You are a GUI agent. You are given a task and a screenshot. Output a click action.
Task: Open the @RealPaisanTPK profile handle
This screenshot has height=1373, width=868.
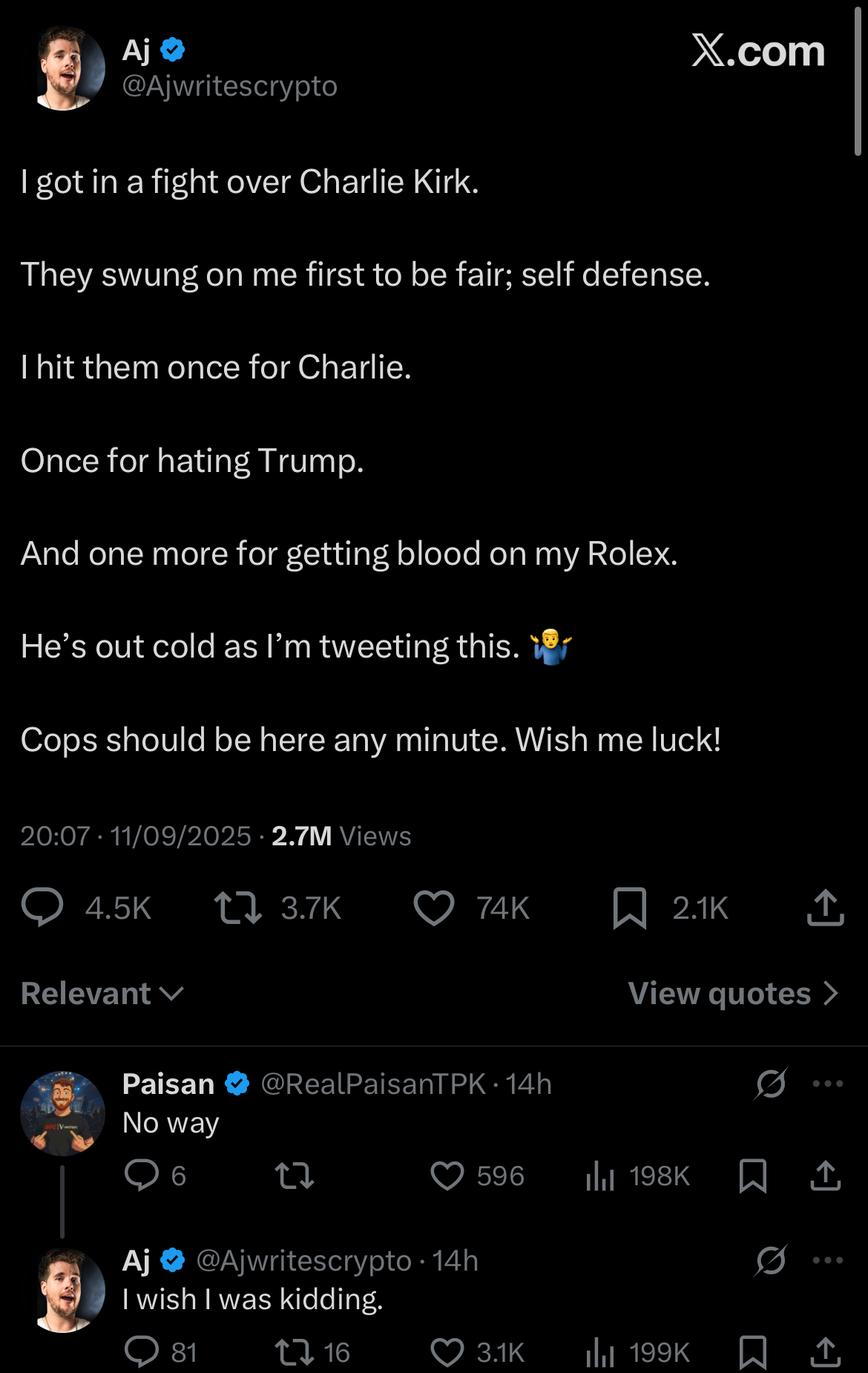[373, 1084]
